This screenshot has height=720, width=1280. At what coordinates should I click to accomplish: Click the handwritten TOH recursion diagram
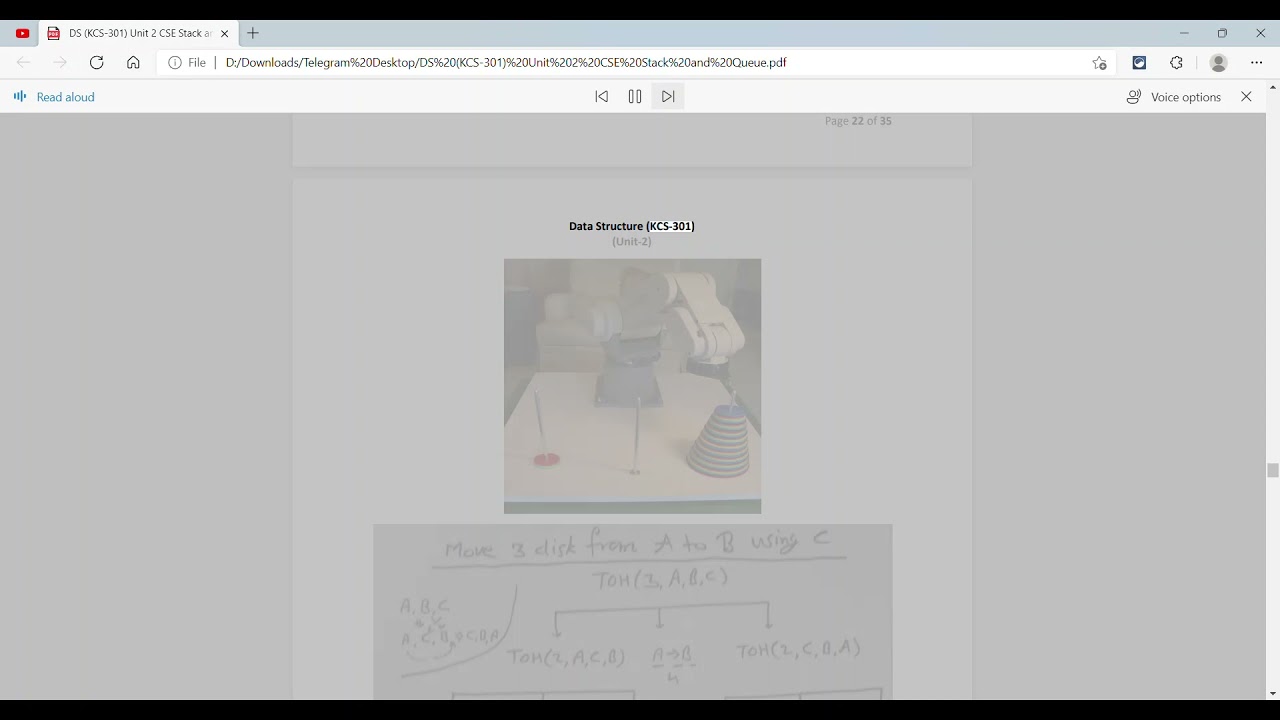pyautogui.click(x=633, y=612)
